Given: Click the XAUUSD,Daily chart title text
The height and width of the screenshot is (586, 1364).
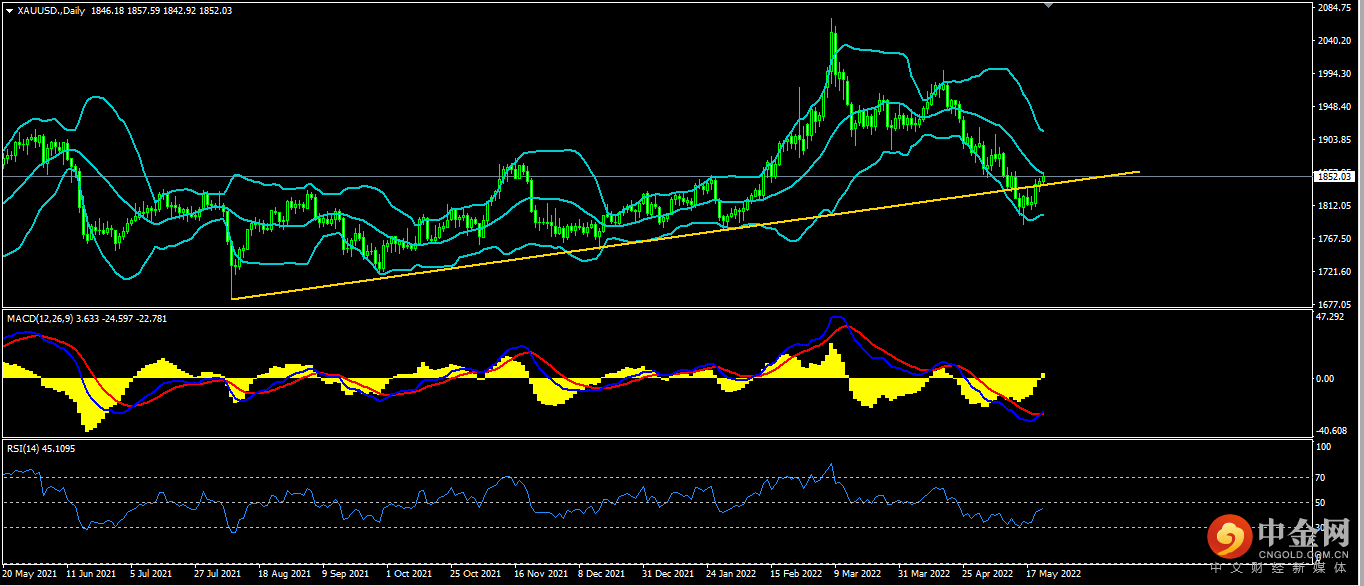Looking at the screenshot, I should coord(51,9).
